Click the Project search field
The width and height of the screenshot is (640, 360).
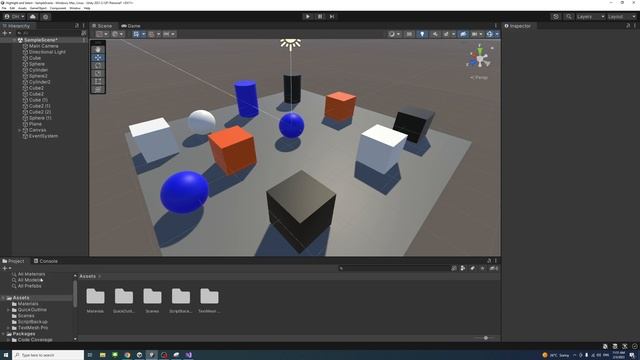pos(393,268)
